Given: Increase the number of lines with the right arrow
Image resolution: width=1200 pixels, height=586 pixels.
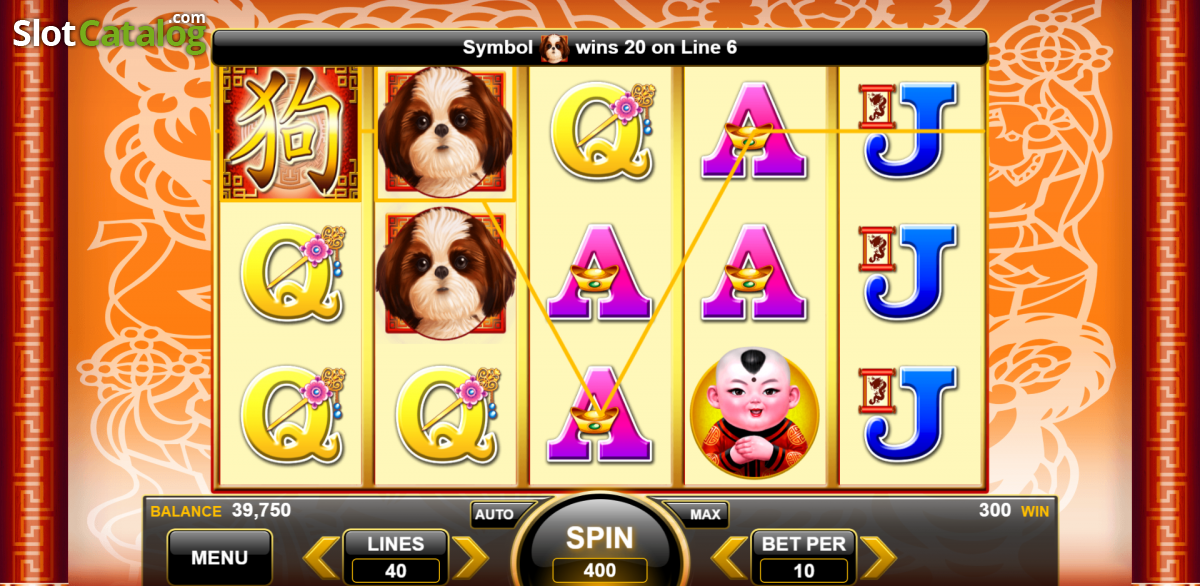Looking at the screenshot, I should point(470,557).
